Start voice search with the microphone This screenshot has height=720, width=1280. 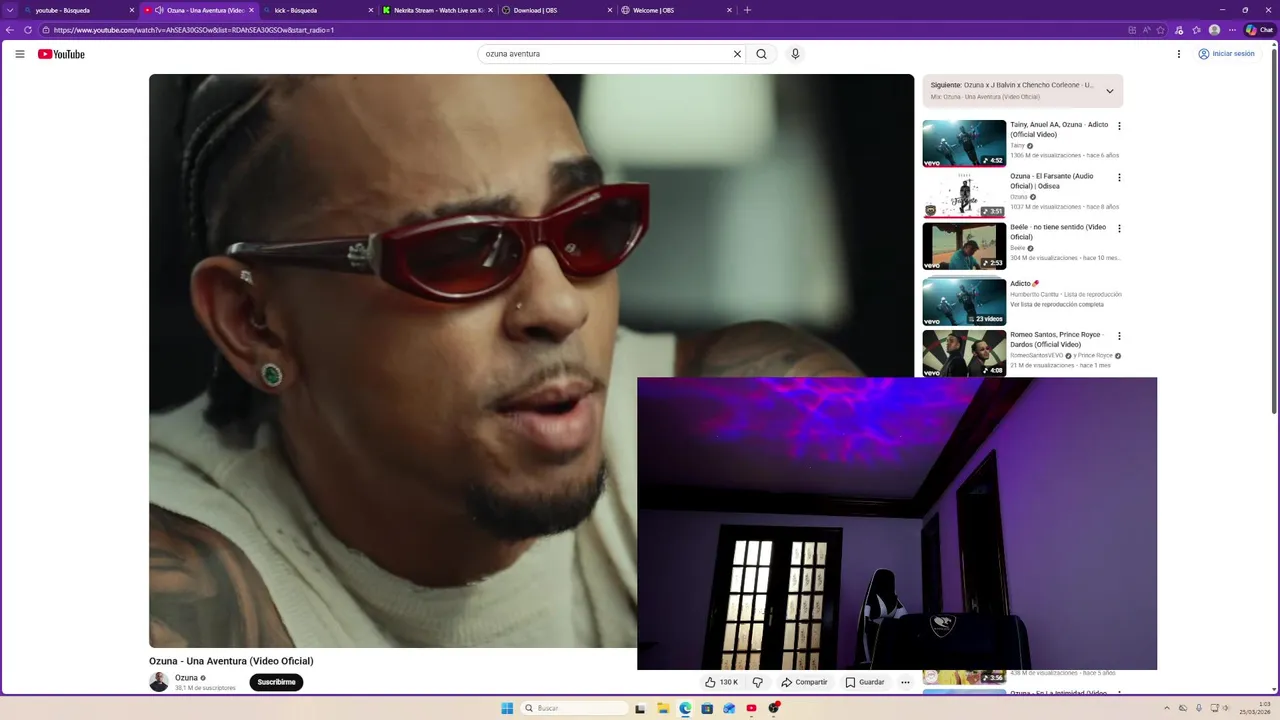pos(795,54)
